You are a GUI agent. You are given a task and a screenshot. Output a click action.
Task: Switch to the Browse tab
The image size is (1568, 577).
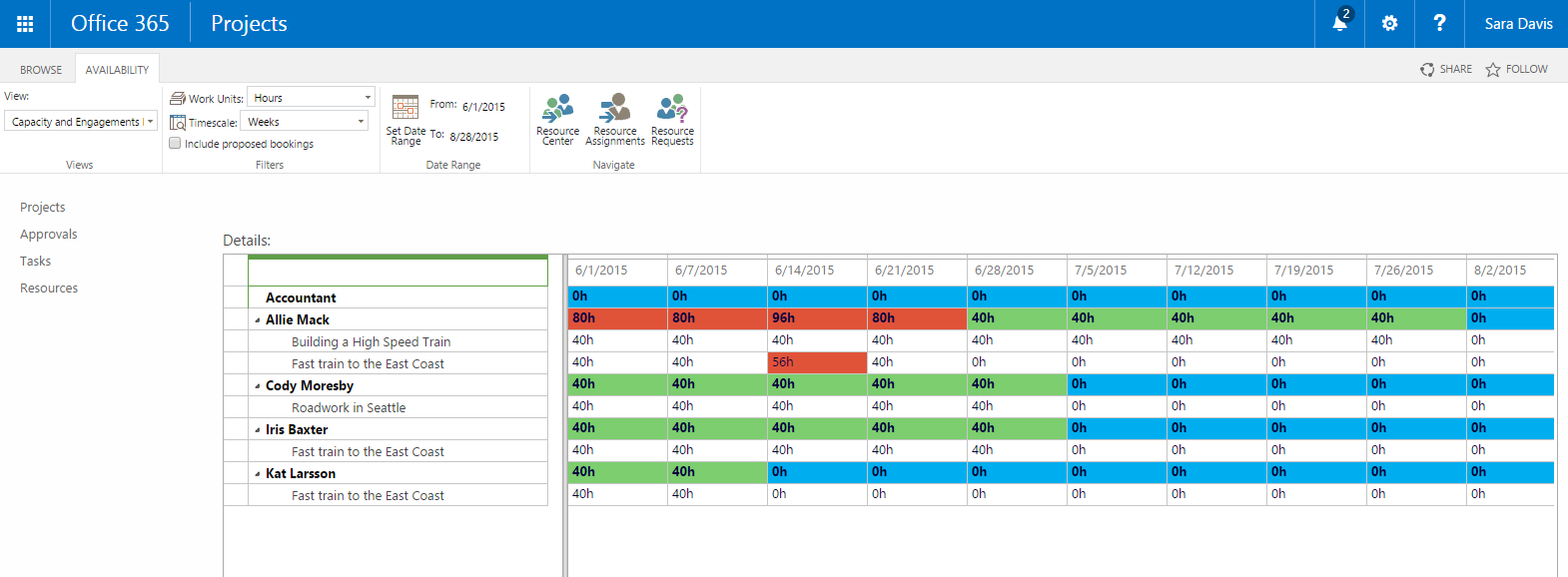pos(41,70)
